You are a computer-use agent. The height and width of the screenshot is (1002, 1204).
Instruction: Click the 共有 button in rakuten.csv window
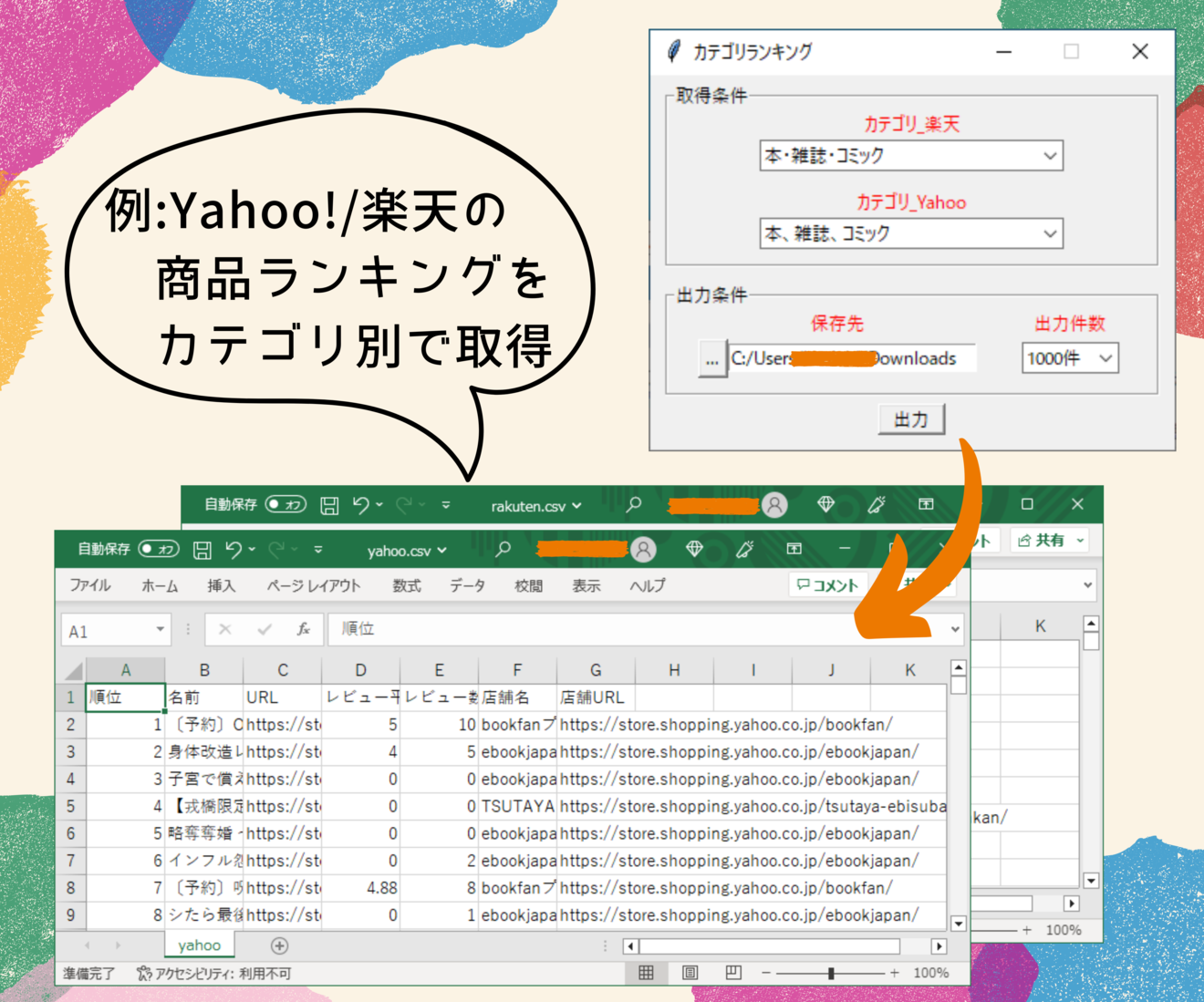1049,541
